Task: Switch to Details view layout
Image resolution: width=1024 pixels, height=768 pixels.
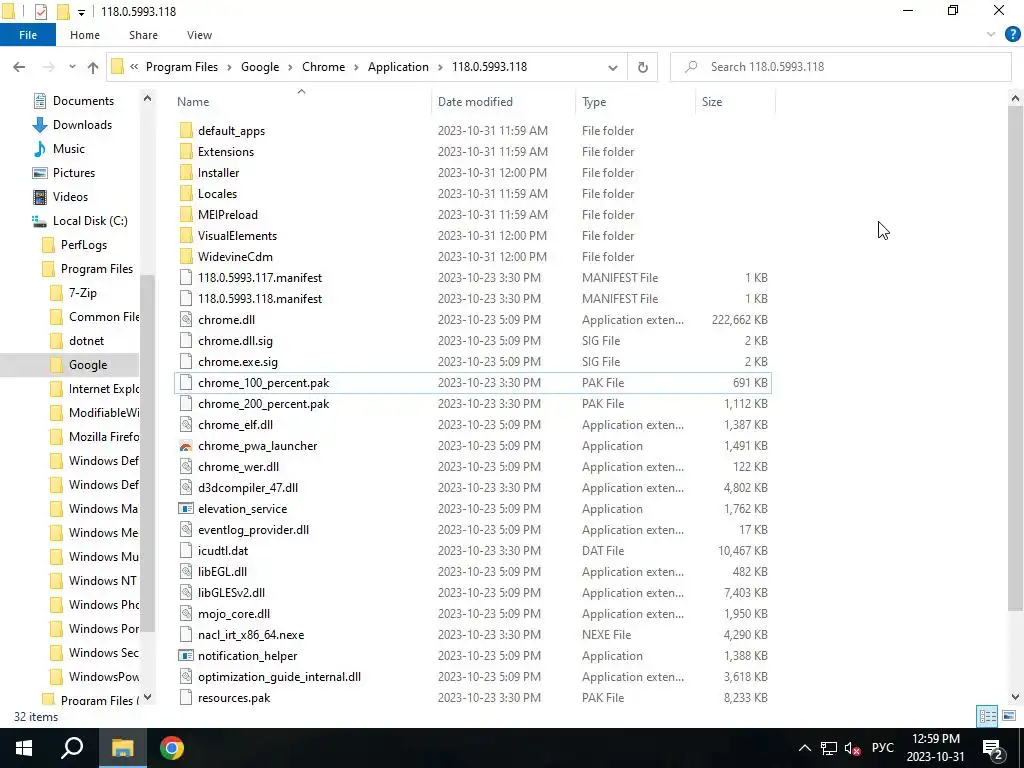Action: click(x=987, y=716)
